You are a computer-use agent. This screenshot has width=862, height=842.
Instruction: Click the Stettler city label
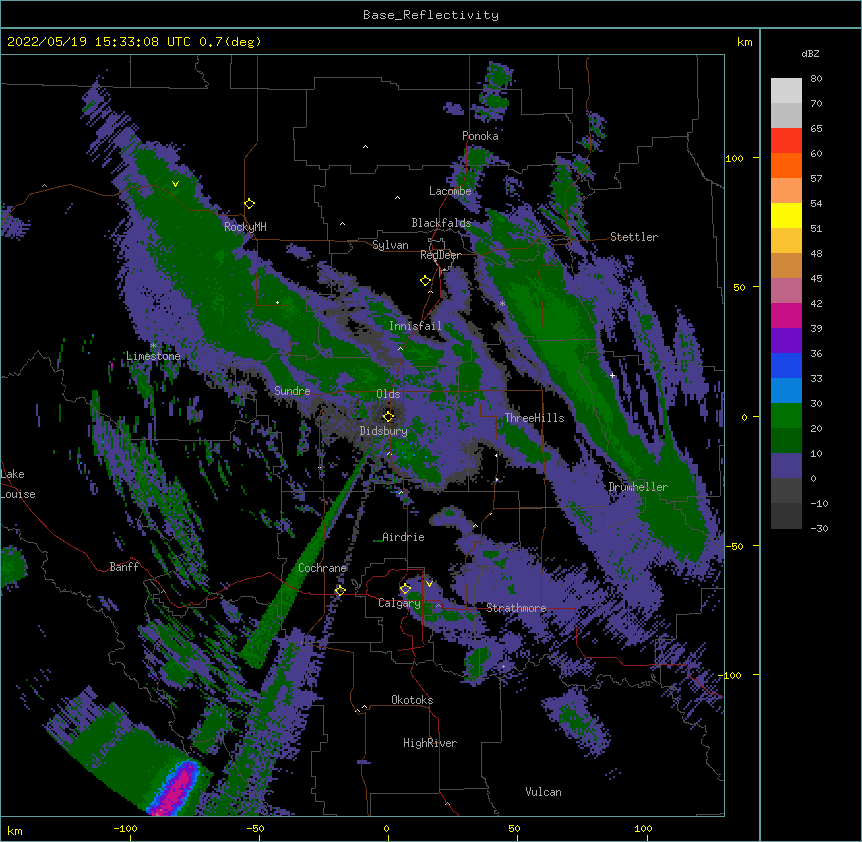tap(634, 237)
